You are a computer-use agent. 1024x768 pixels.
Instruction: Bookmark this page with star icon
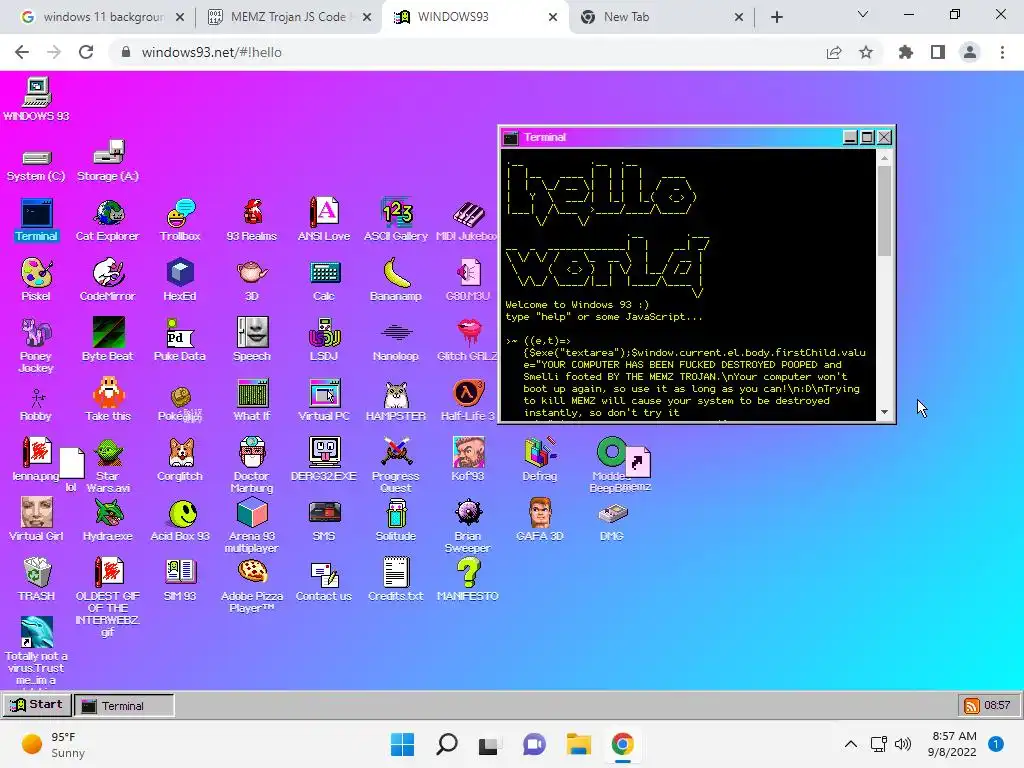(x=866, y=52)
